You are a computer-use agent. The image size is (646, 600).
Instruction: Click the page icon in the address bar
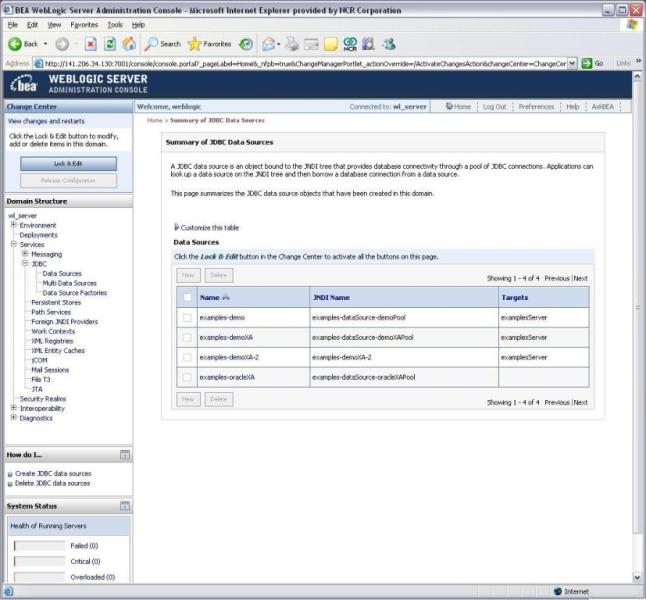click(x=38, y=63)
